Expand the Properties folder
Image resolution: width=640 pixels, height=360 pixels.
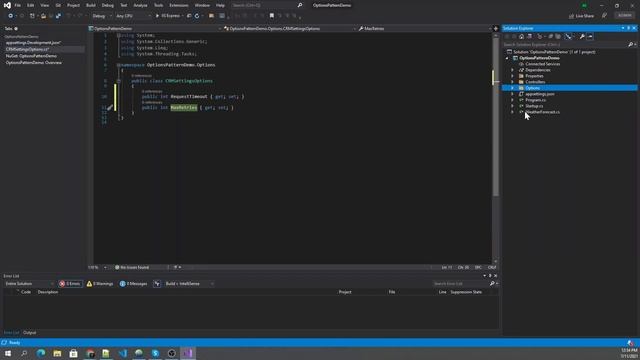(512, 76)
